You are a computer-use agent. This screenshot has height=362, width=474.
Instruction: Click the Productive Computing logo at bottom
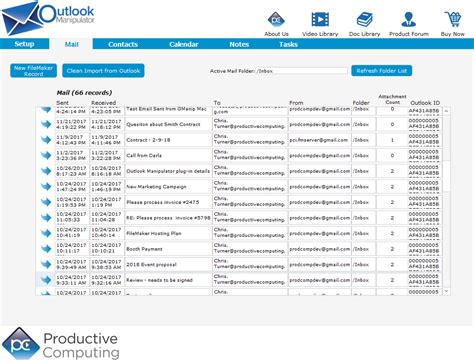click(60, 345)
